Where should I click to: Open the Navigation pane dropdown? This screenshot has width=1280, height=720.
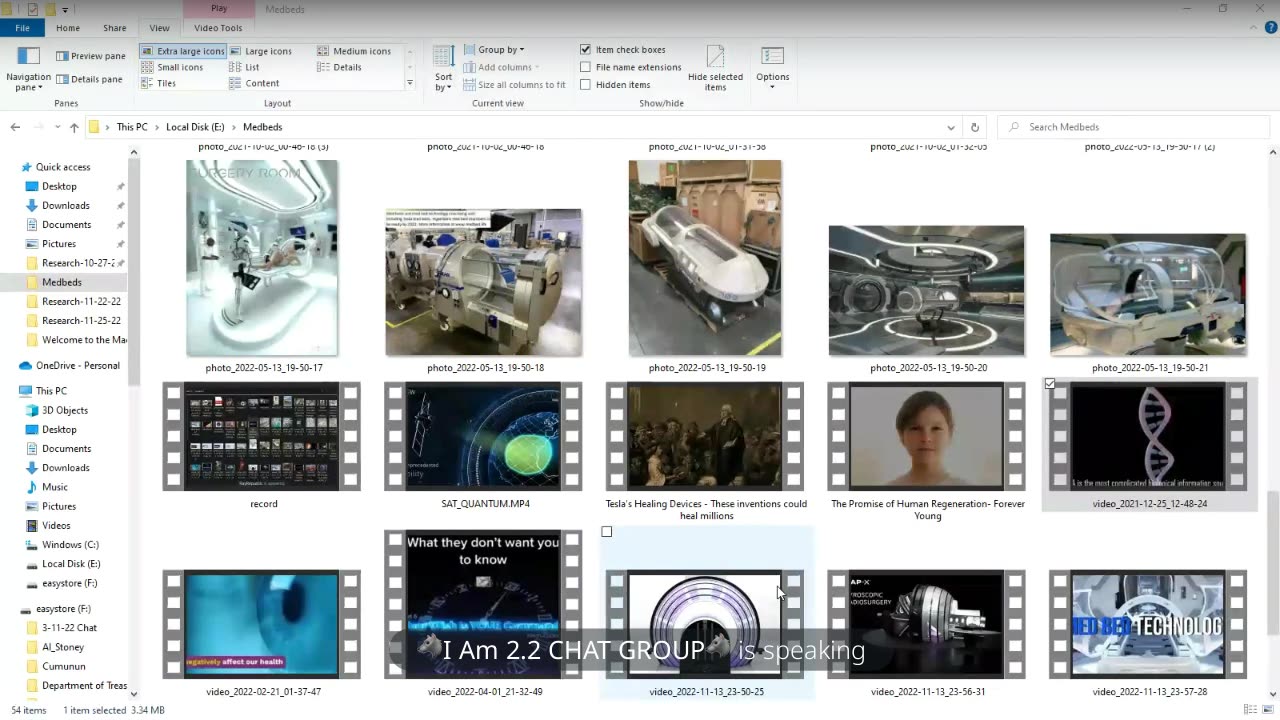[x=28, y=68]
